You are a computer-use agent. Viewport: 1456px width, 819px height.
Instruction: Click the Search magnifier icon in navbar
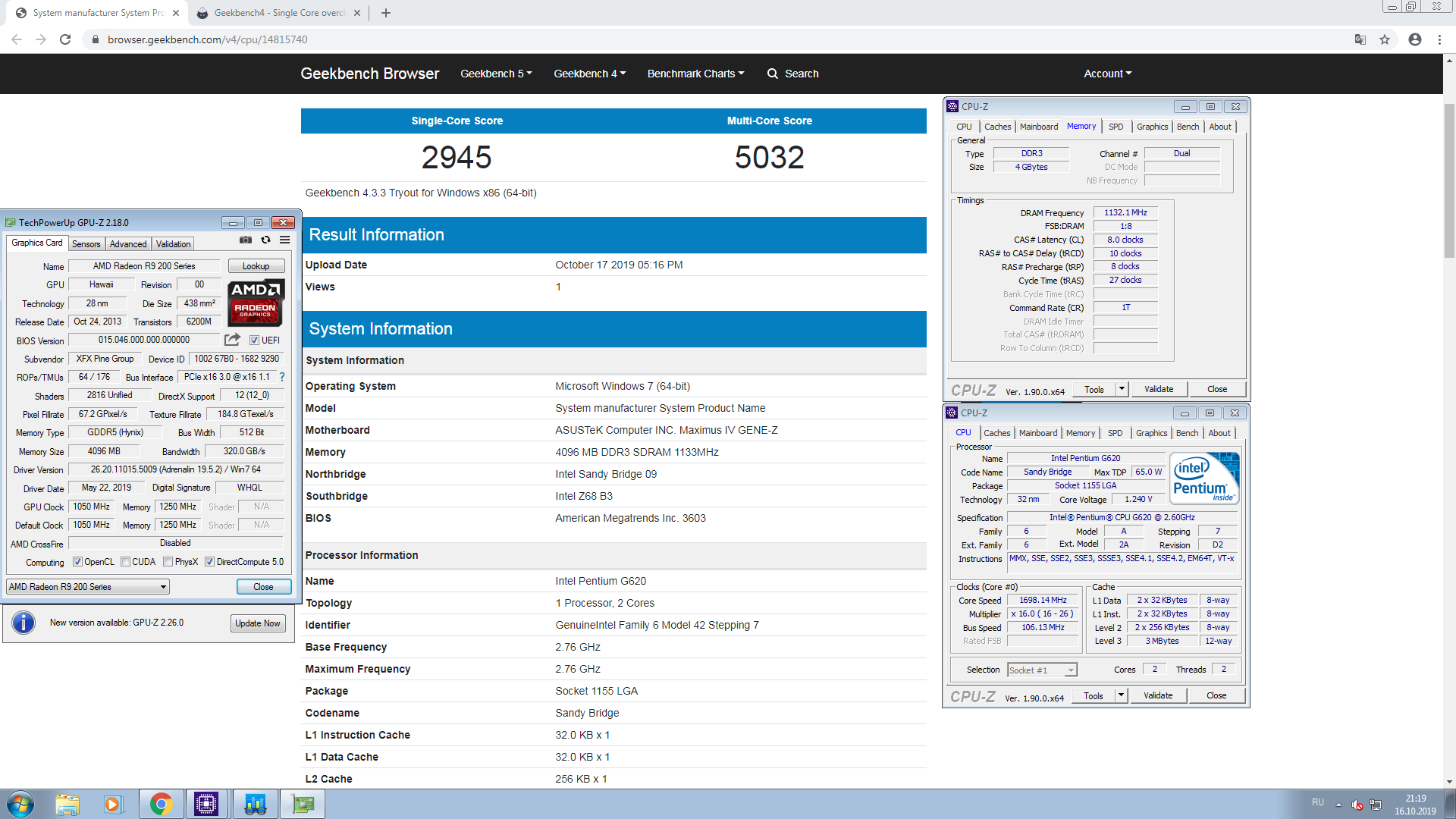[x=773, y=74]
